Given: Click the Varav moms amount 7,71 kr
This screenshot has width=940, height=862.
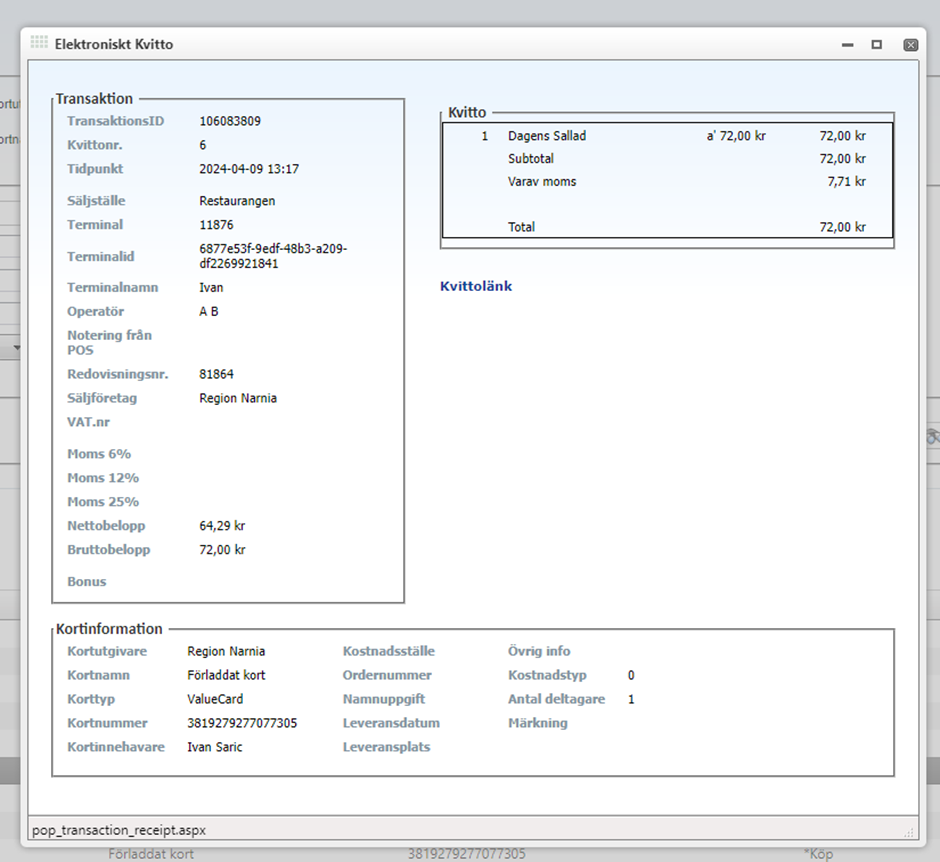Looking at the screenshot, I should pyautogui.click(x=846, y=182).
